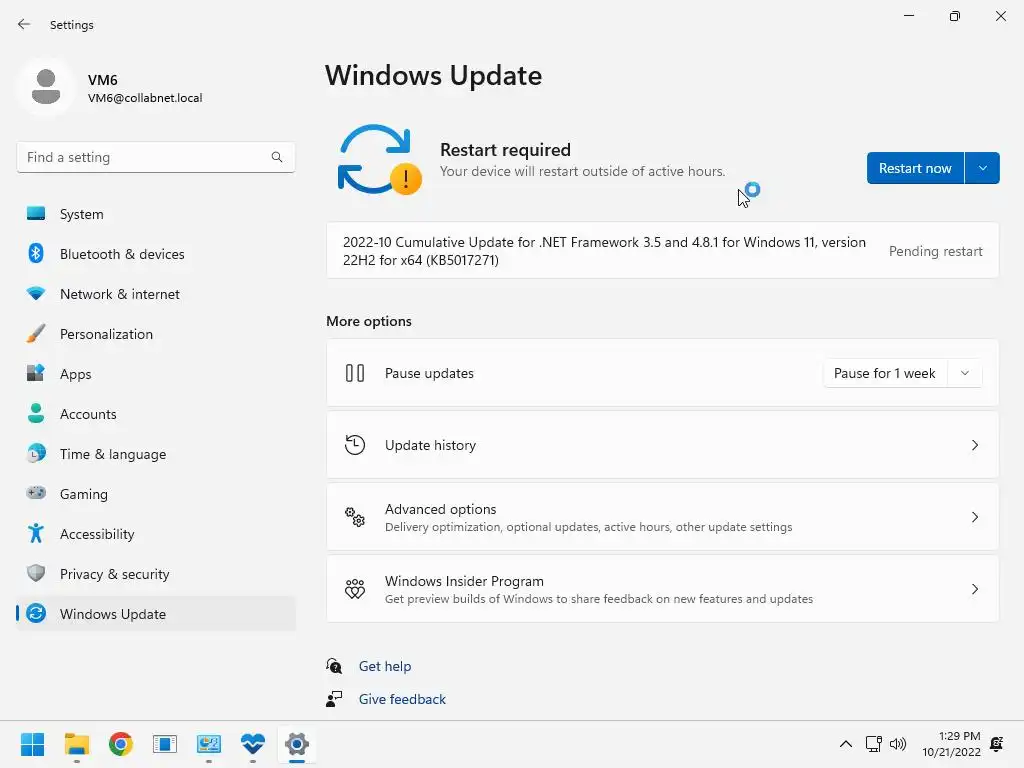Click the Privacy & security shield icon
Screen dimensions: 1024x768
click(x=36, y=573)
